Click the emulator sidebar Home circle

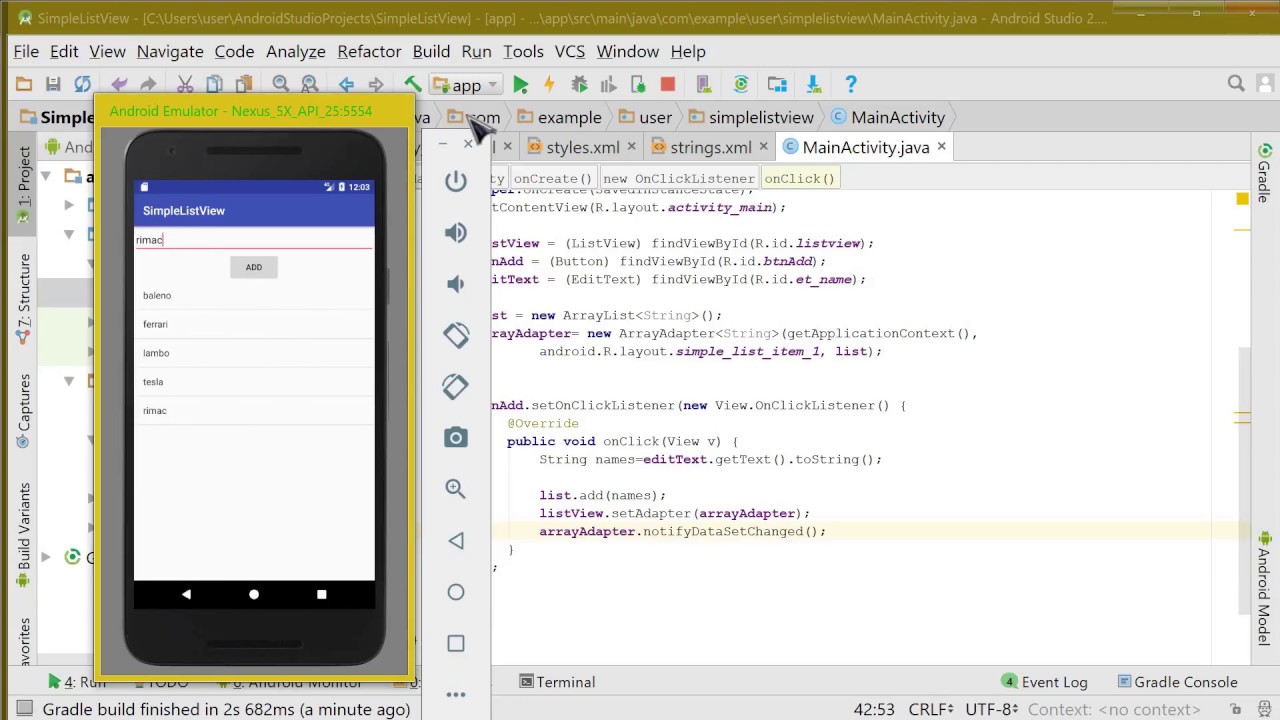(x=456, y=592)
